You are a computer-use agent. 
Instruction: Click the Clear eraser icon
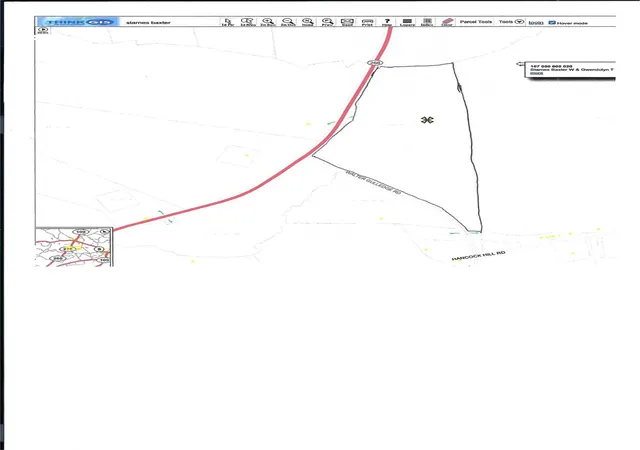click(447, 22)
